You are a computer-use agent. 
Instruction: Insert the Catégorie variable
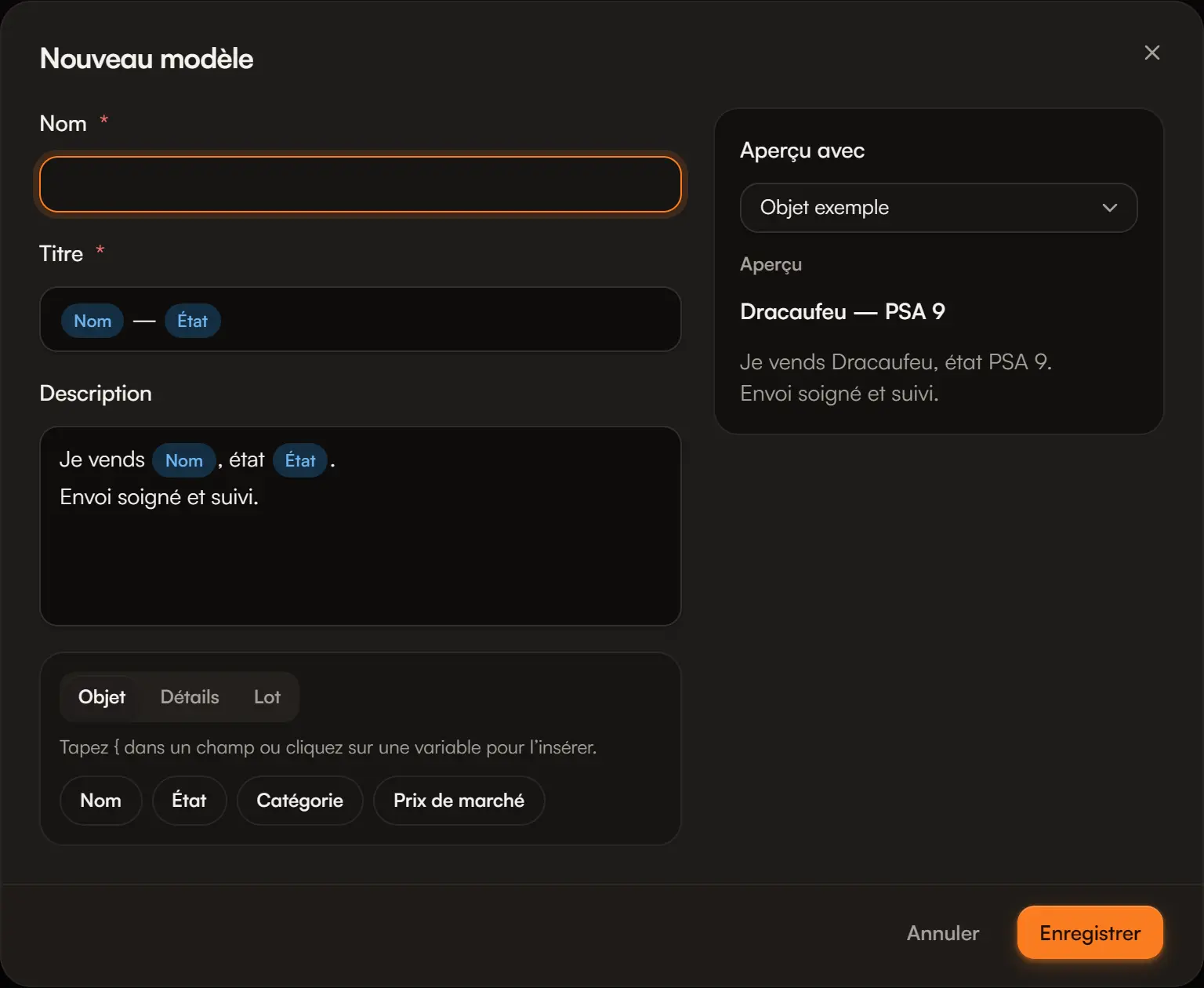300,801
